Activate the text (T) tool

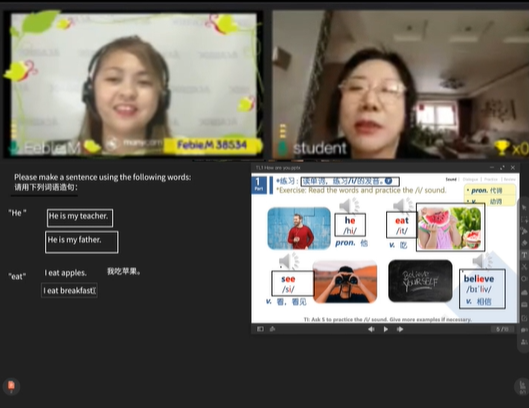click(x=524, y=255)
